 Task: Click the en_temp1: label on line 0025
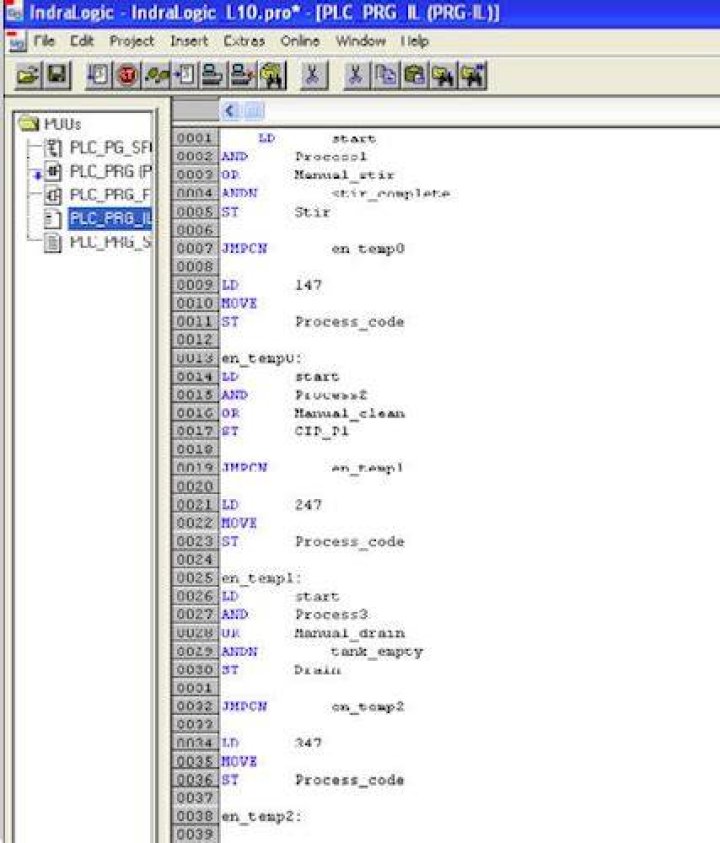(x=261, y=578)
